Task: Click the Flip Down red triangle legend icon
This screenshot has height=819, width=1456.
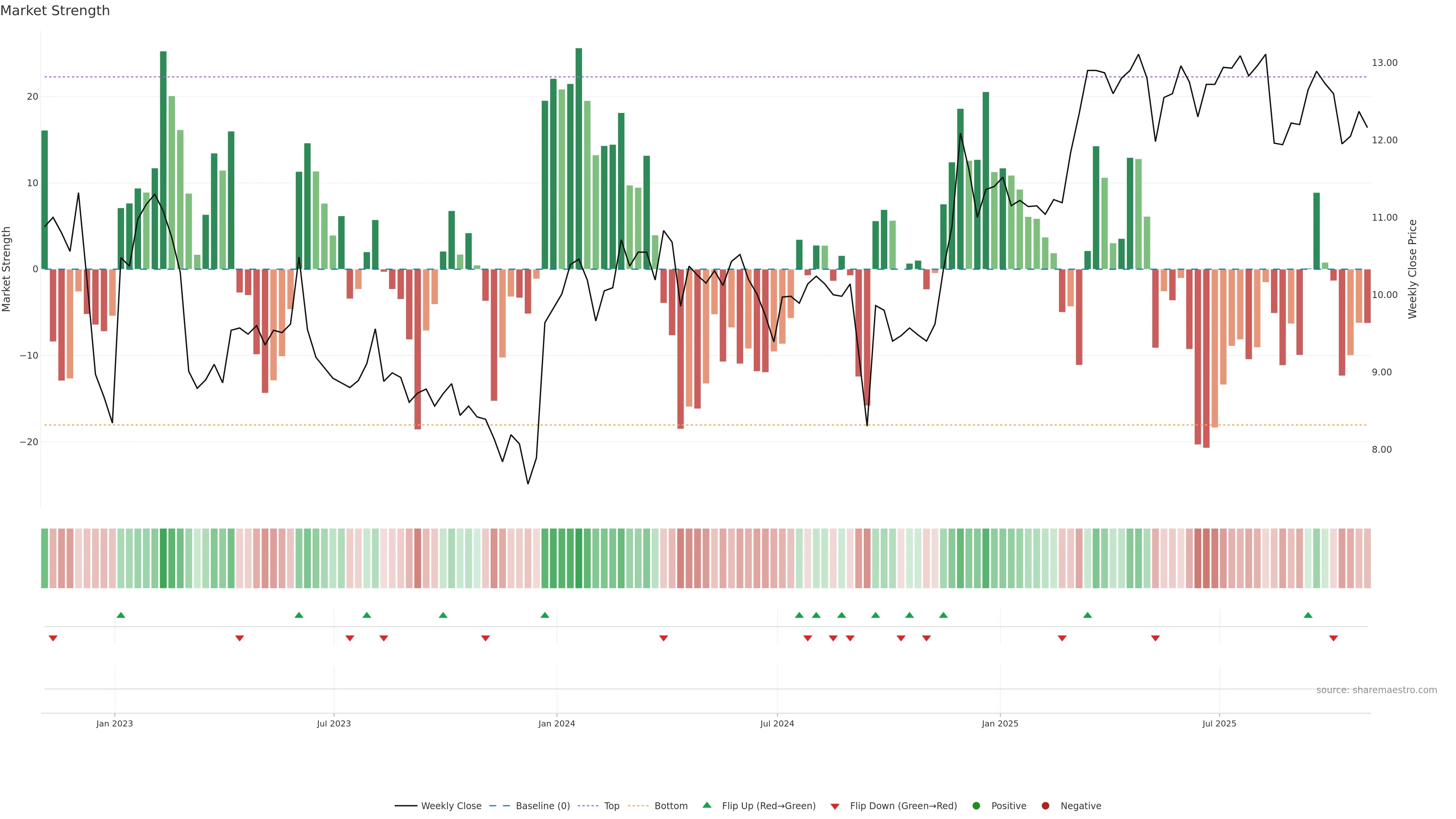Action: click(835, 806)
